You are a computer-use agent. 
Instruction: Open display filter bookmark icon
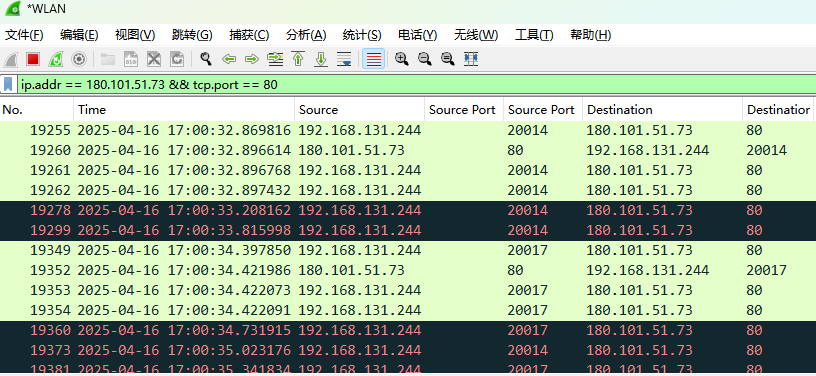tap(8, 84)
